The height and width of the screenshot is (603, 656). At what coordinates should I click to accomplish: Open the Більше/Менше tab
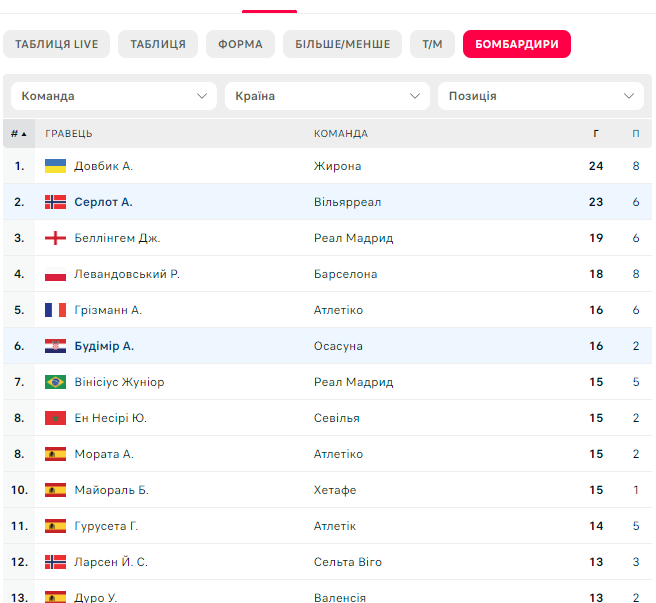342,44
